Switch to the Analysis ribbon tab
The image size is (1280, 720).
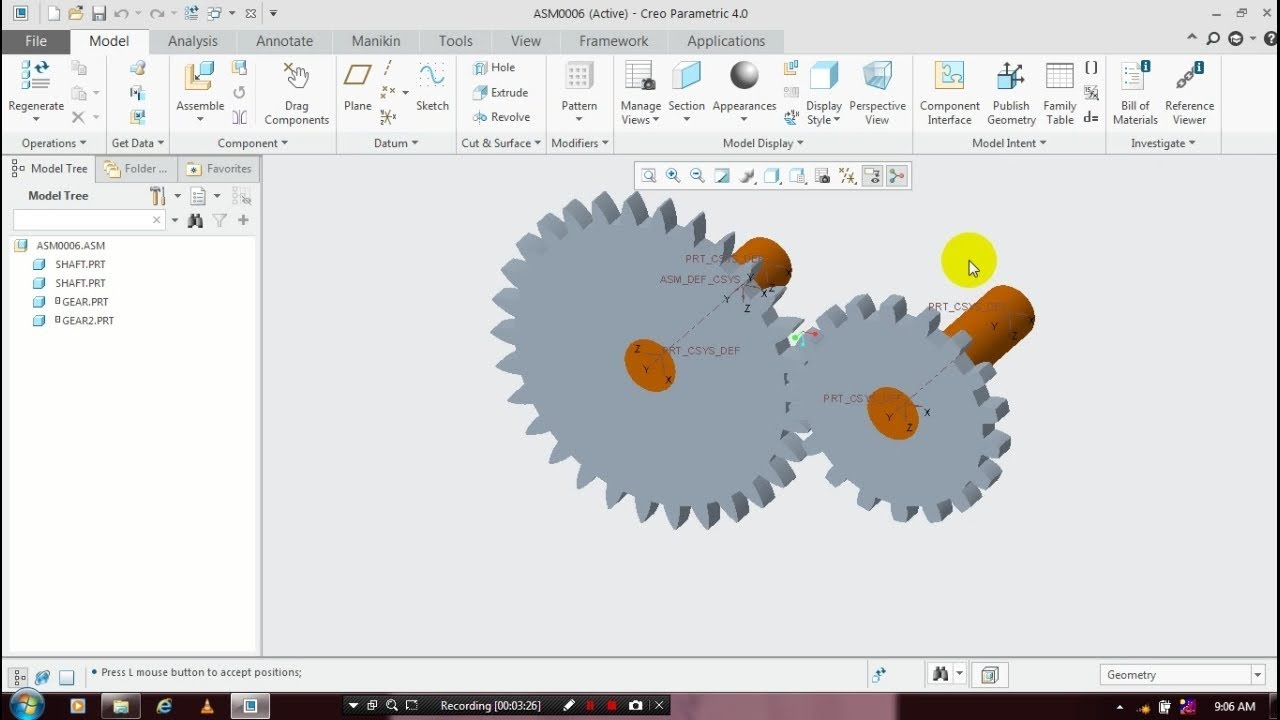[192, 41]
